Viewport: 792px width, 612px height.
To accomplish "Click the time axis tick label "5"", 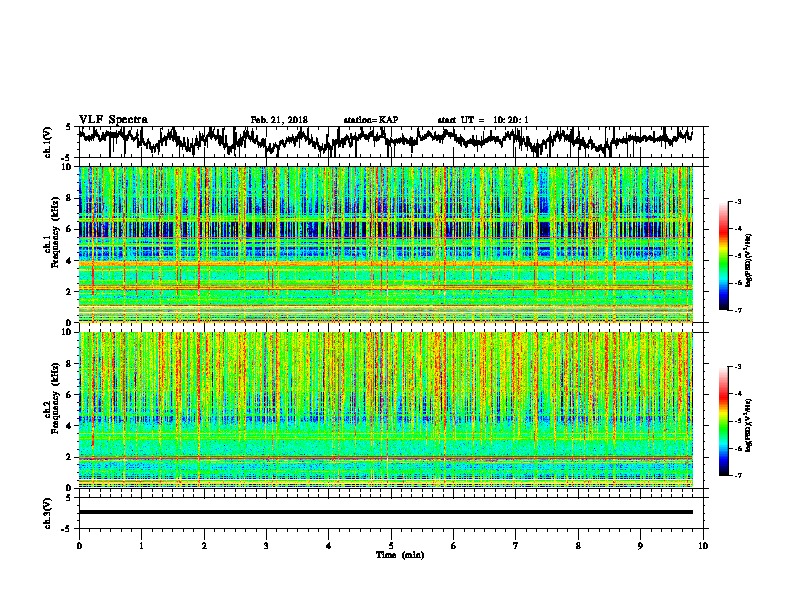I will 391,546.
